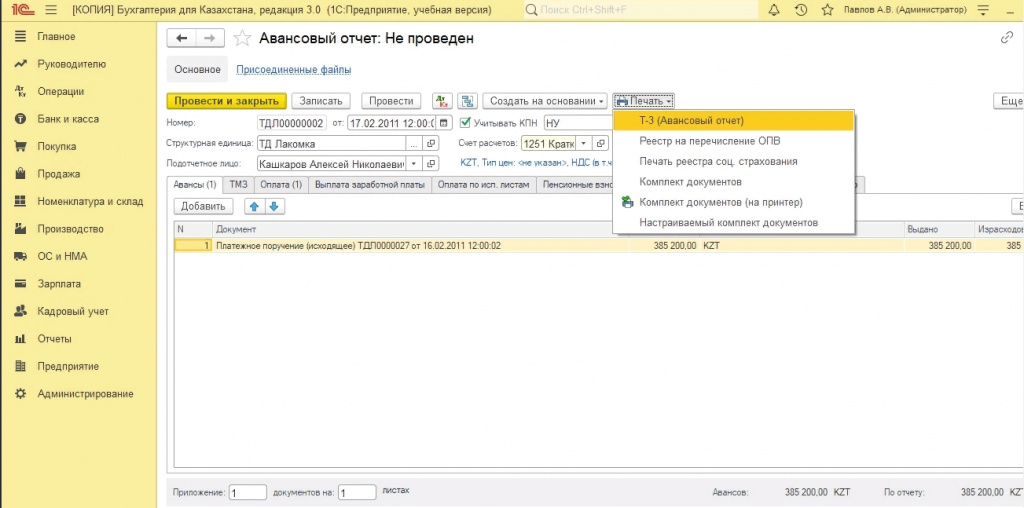Open Операции section in sidebar

click(61, 91)
